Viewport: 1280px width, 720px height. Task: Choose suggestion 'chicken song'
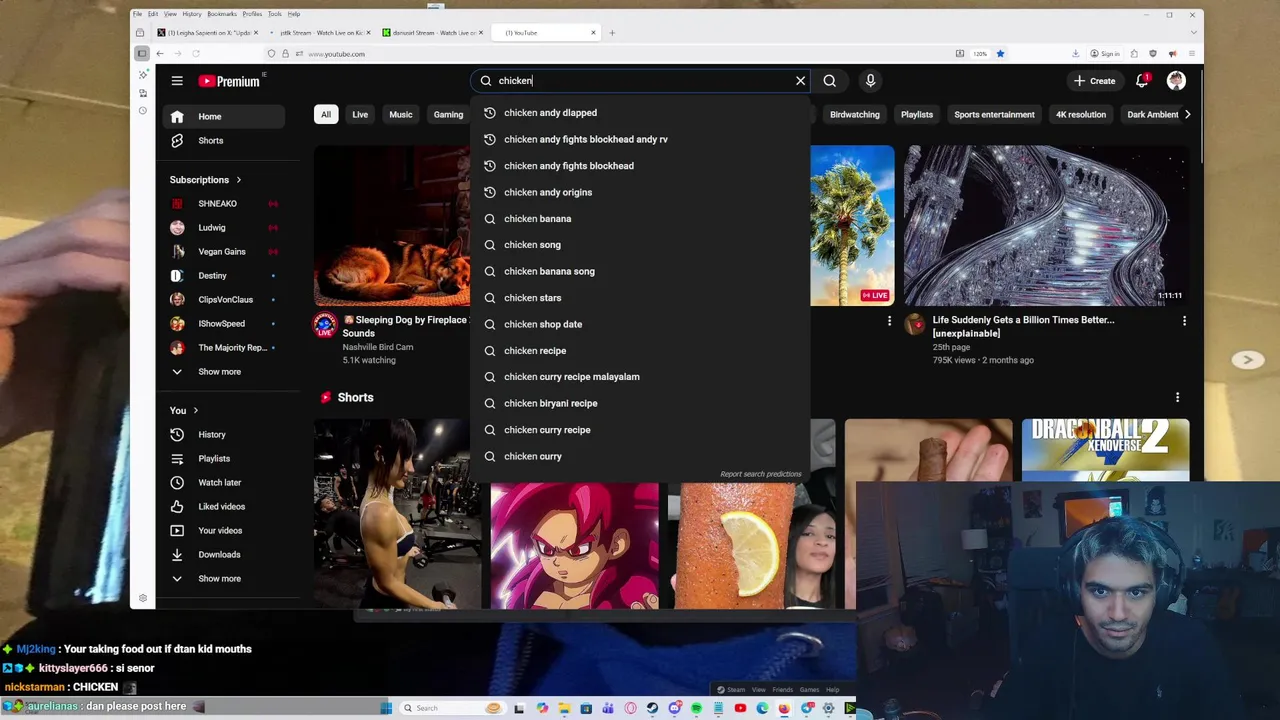(640, 245)
